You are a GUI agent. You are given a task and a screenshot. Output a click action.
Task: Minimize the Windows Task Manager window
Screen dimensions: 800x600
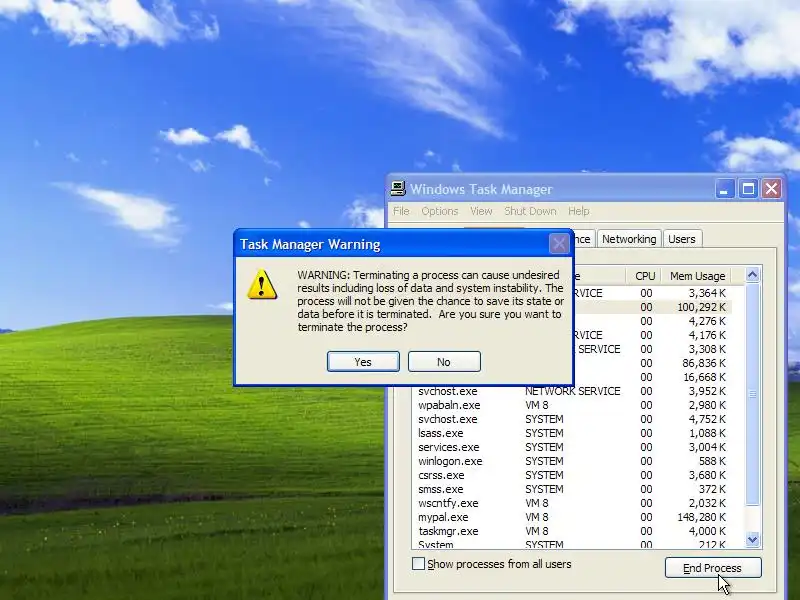724,189
